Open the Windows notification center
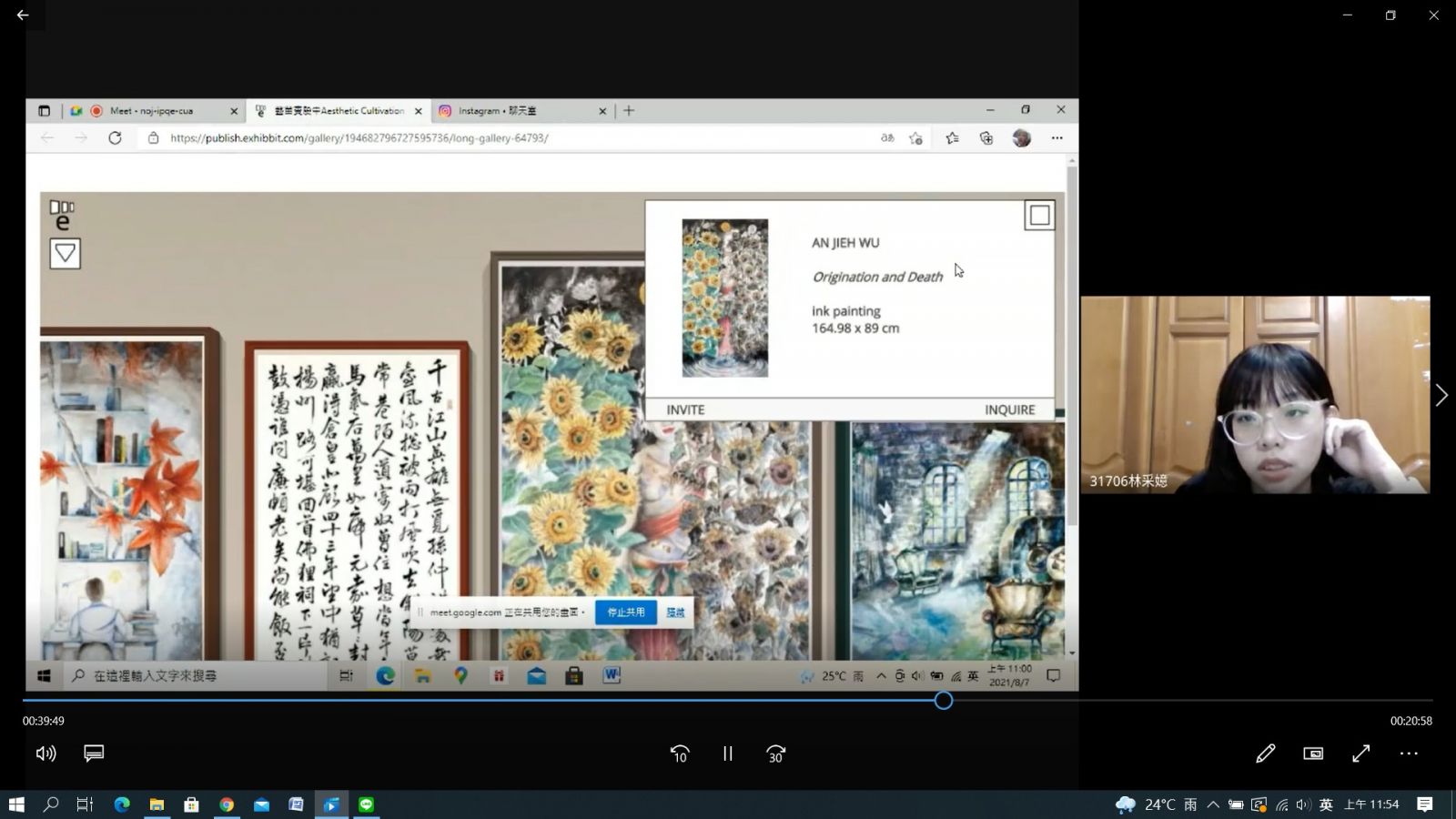The image size is (1456, 819). (1425, 804)
